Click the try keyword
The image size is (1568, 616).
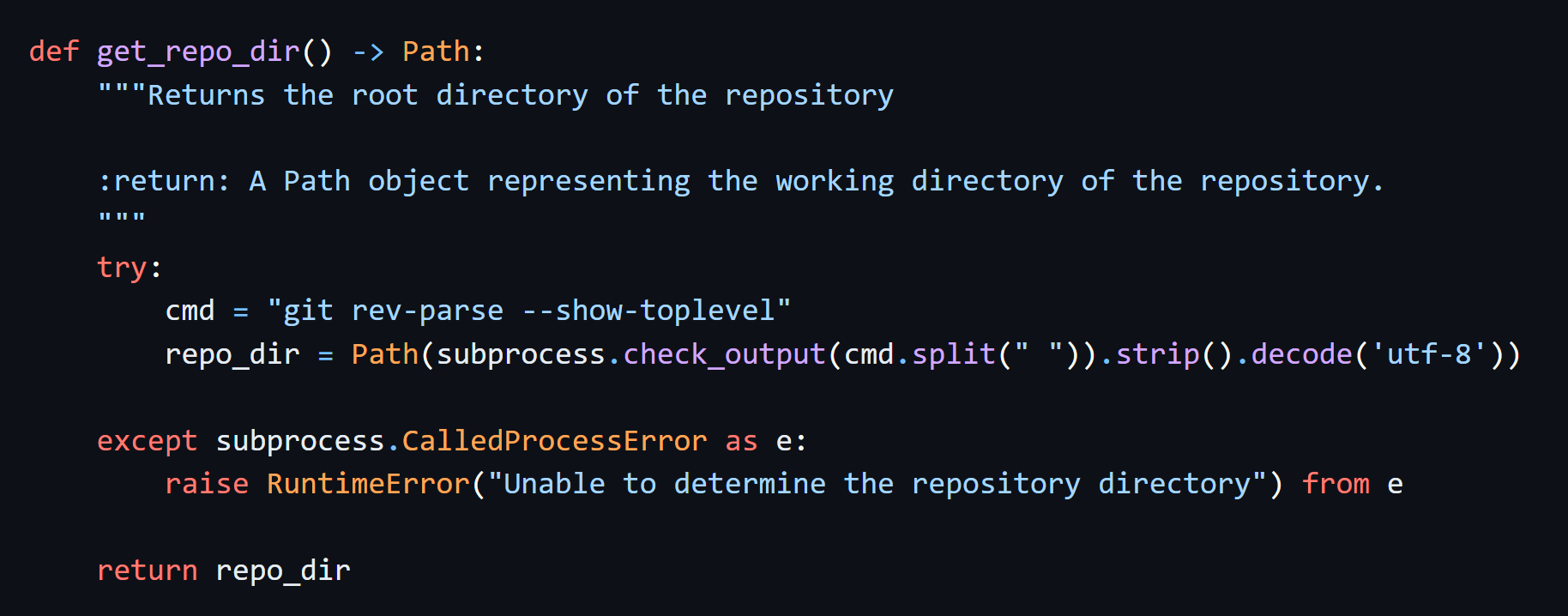tap(122, 268)
